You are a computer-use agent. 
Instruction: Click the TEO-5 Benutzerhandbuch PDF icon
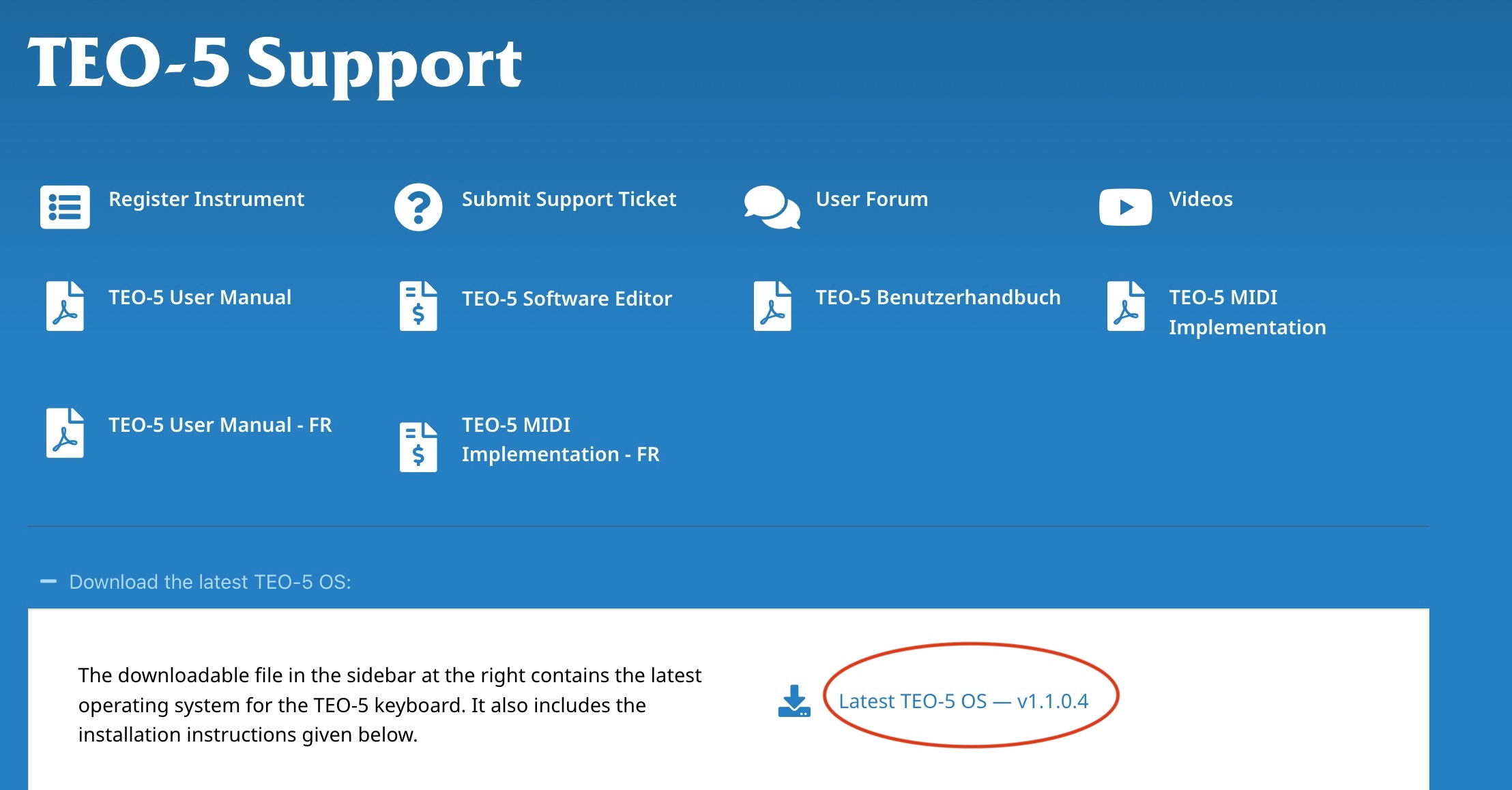pos(772,306)
